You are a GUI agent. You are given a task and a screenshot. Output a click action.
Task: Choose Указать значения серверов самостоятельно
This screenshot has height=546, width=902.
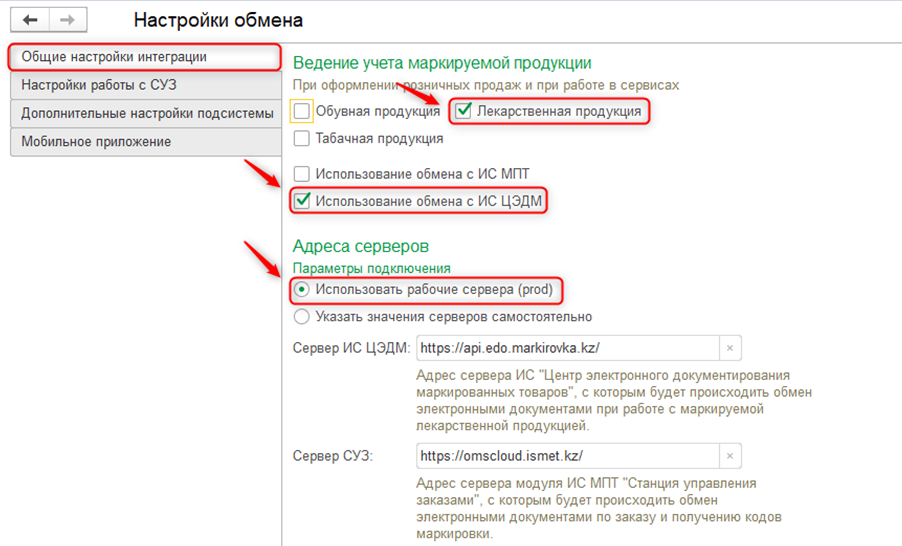coord(301,317)
